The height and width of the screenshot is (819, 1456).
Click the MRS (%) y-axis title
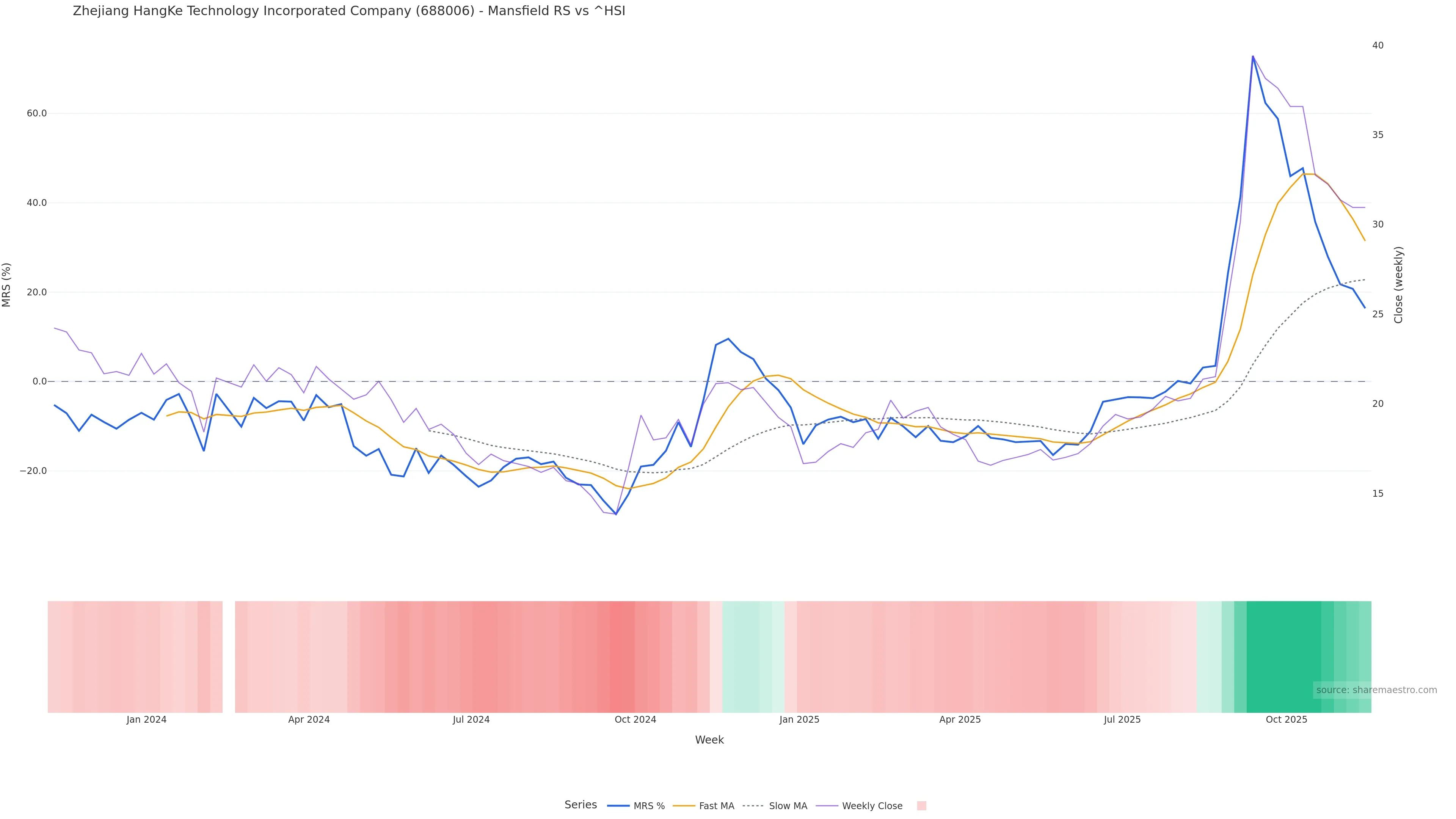pos(7,285)
